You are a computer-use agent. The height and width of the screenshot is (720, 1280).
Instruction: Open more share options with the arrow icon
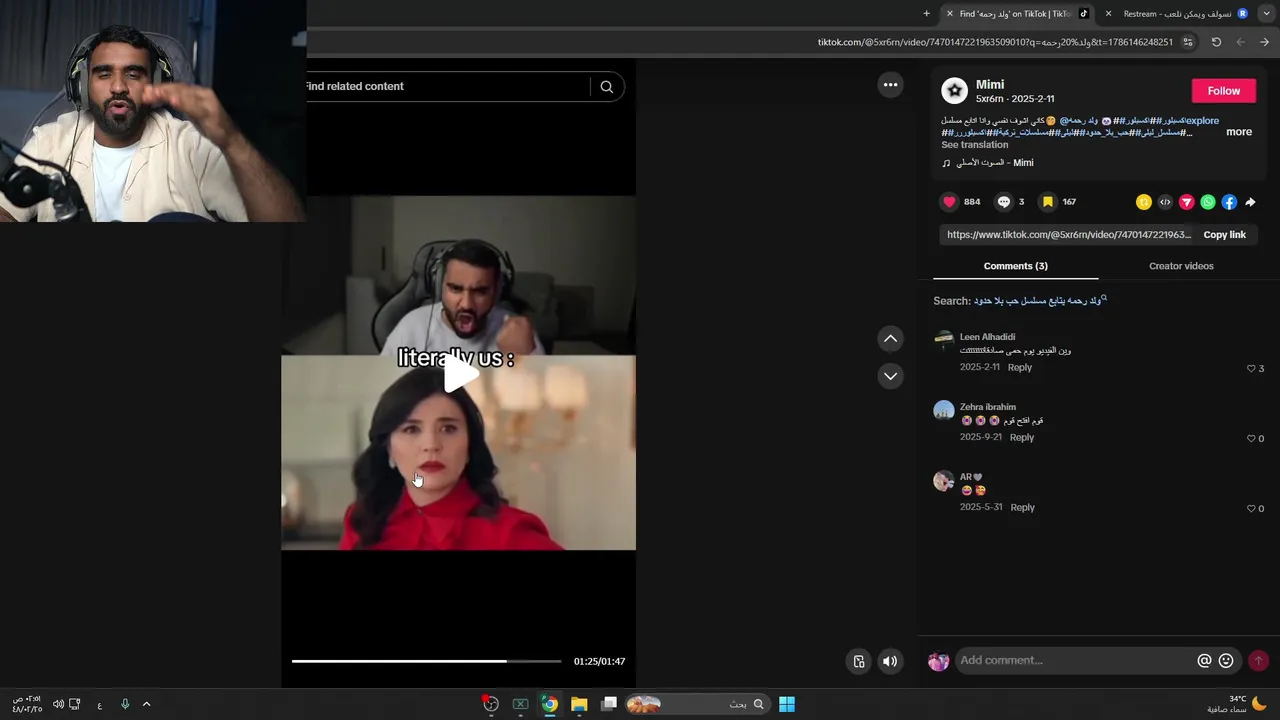click(1250, 202)
